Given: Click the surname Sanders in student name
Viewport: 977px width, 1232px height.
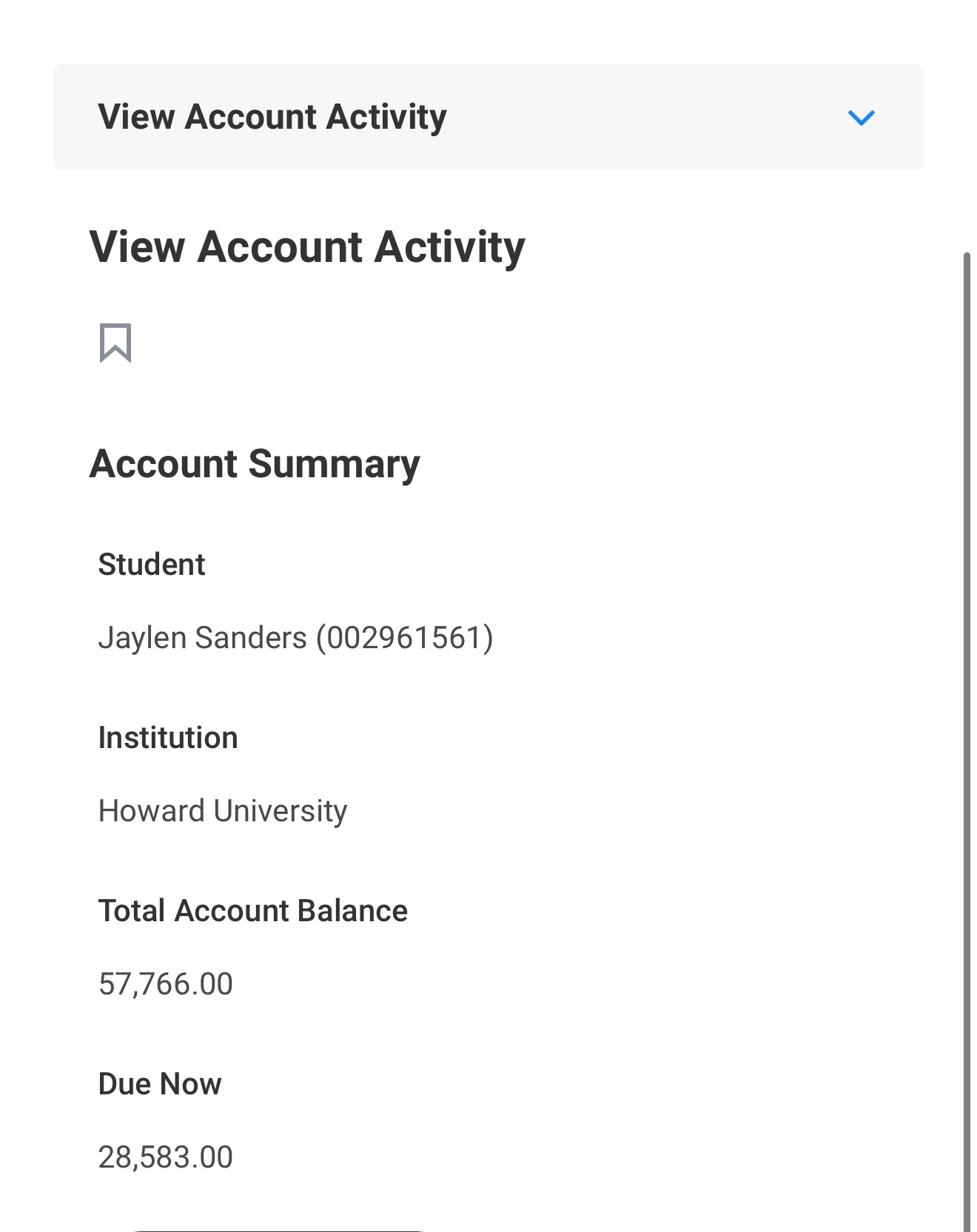Looking at the screenshot, I should tap(250, 638).
